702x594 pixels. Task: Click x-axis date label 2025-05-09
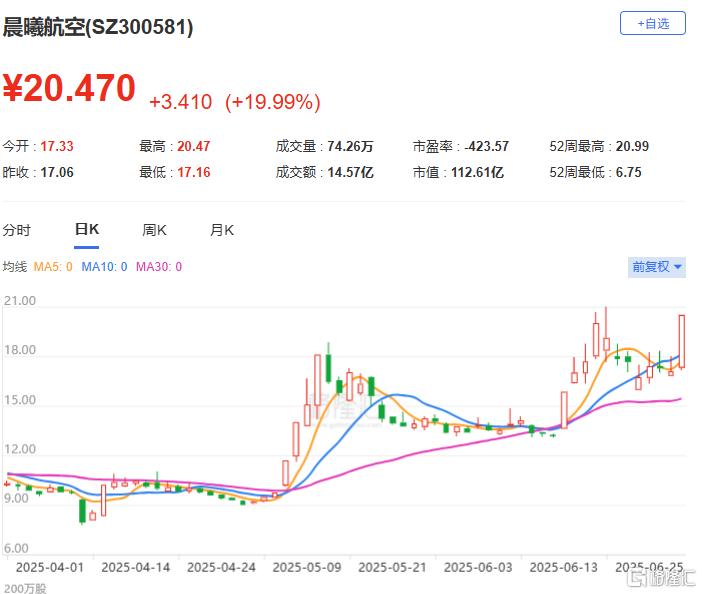pos(307,568)
